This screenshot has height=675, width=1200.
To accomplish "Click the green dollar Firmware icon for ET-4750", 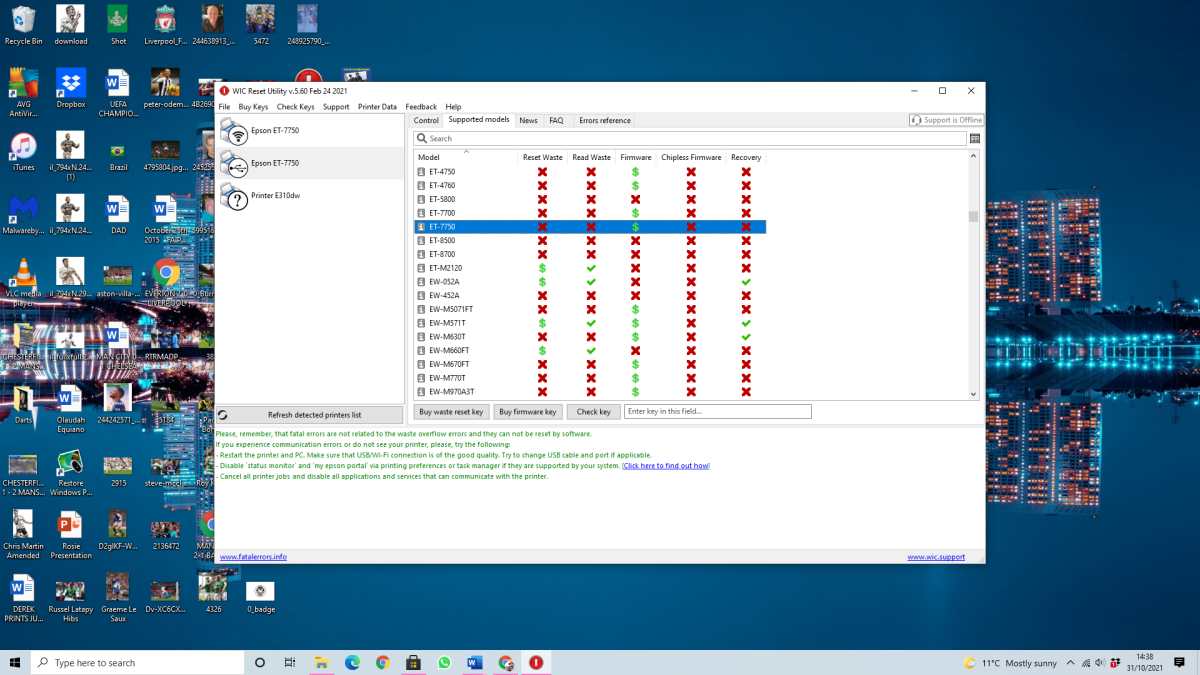I will 635,172.
